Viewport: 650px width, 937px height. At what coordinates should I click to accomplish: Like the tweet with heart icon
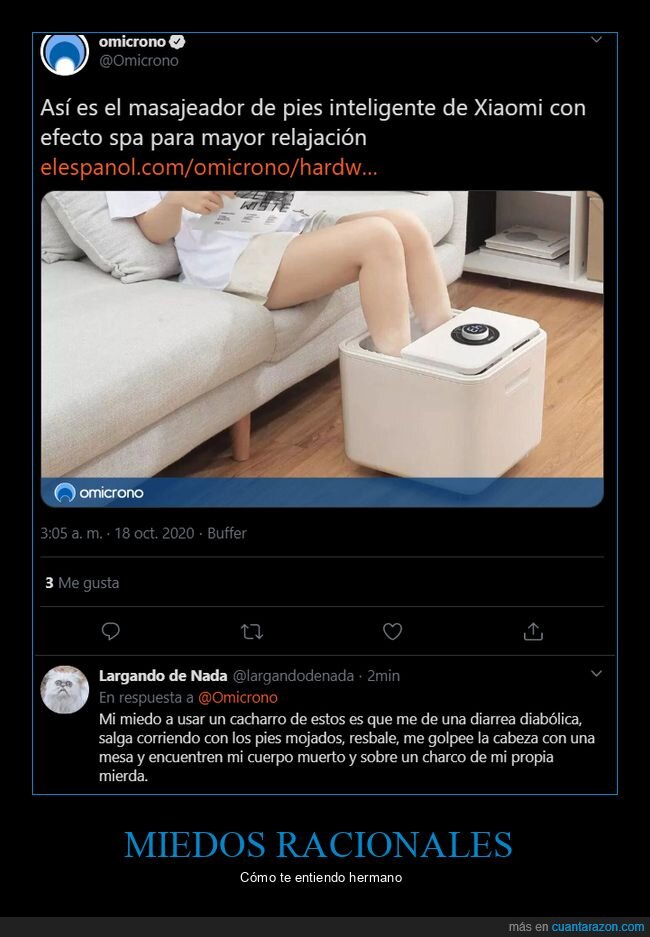pyautogui.click(x=393, y=631)
